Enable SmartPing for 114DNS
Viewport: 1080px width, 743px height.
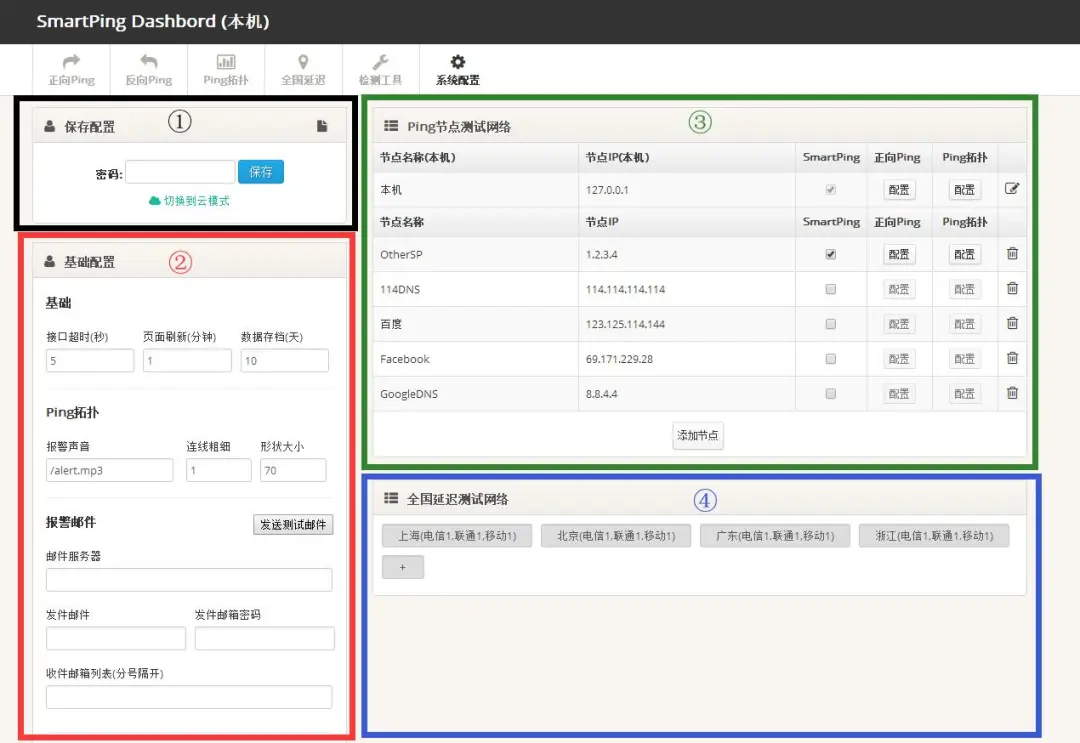pos(831,289)
